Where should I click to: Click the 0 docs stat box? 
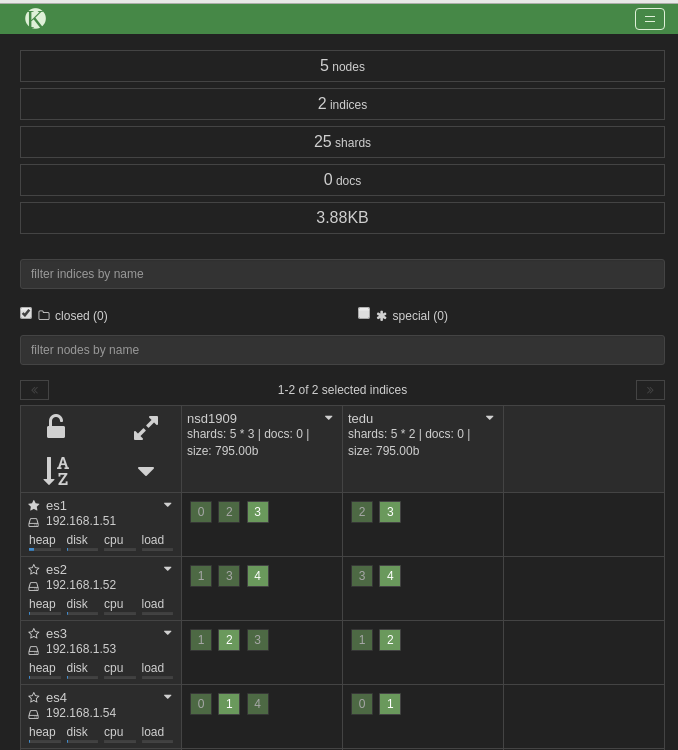coord(342,180)
